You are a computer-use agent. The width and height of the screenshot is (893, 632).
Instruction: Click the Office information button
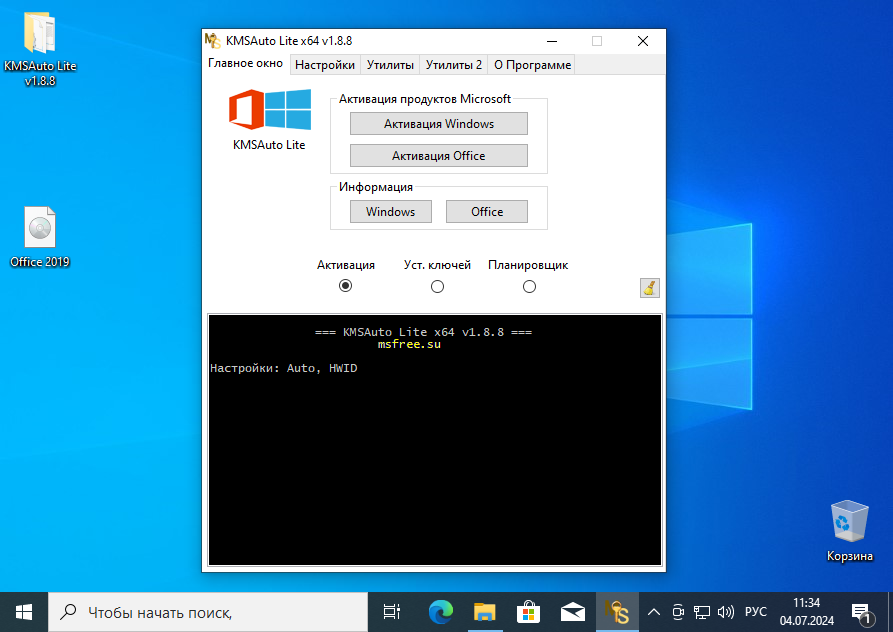coord(487,211)
